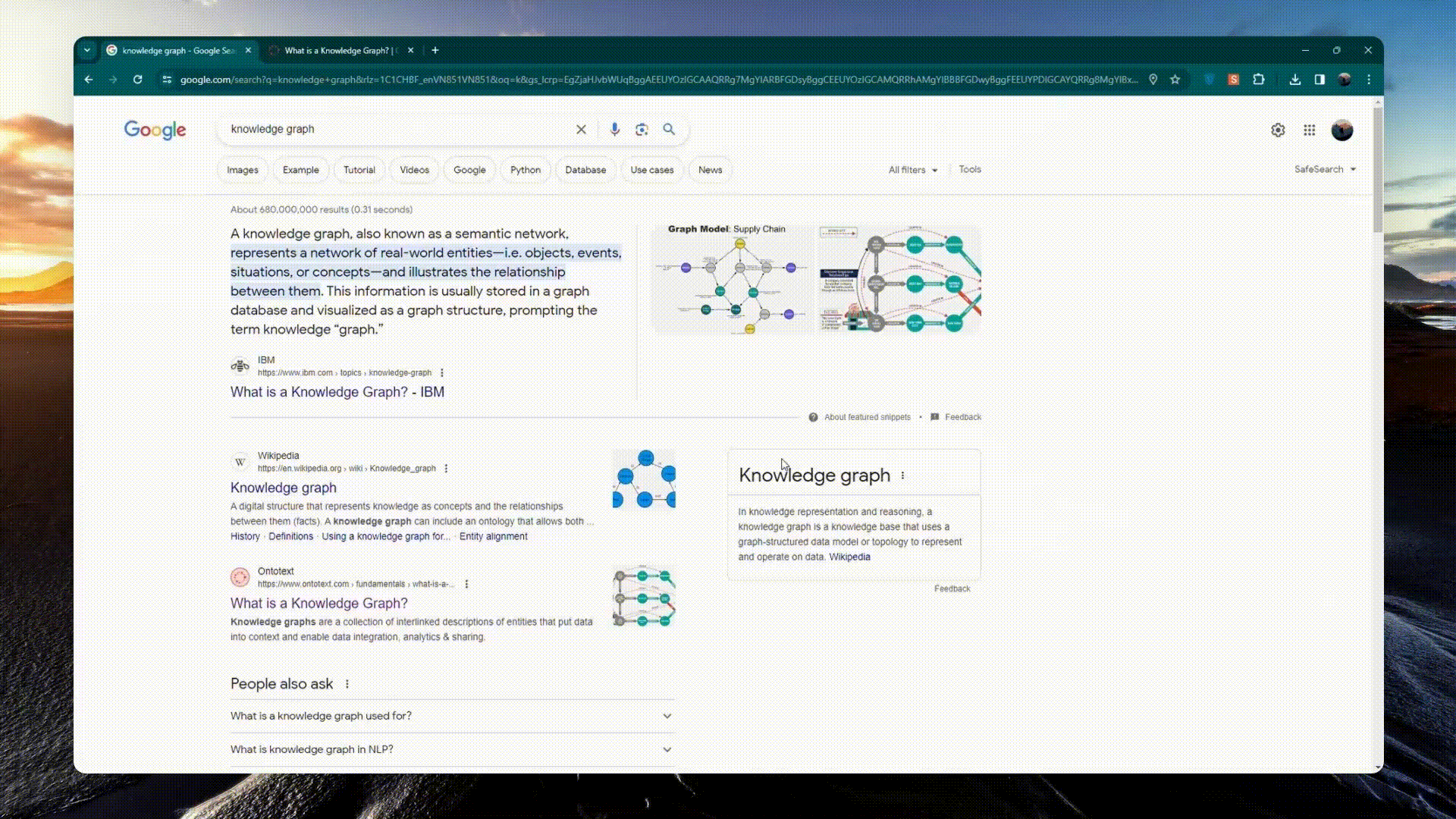The height and width of the screenshot is (819, 1456).
Task: Click the new tab plus button
Action: point(435,51)
